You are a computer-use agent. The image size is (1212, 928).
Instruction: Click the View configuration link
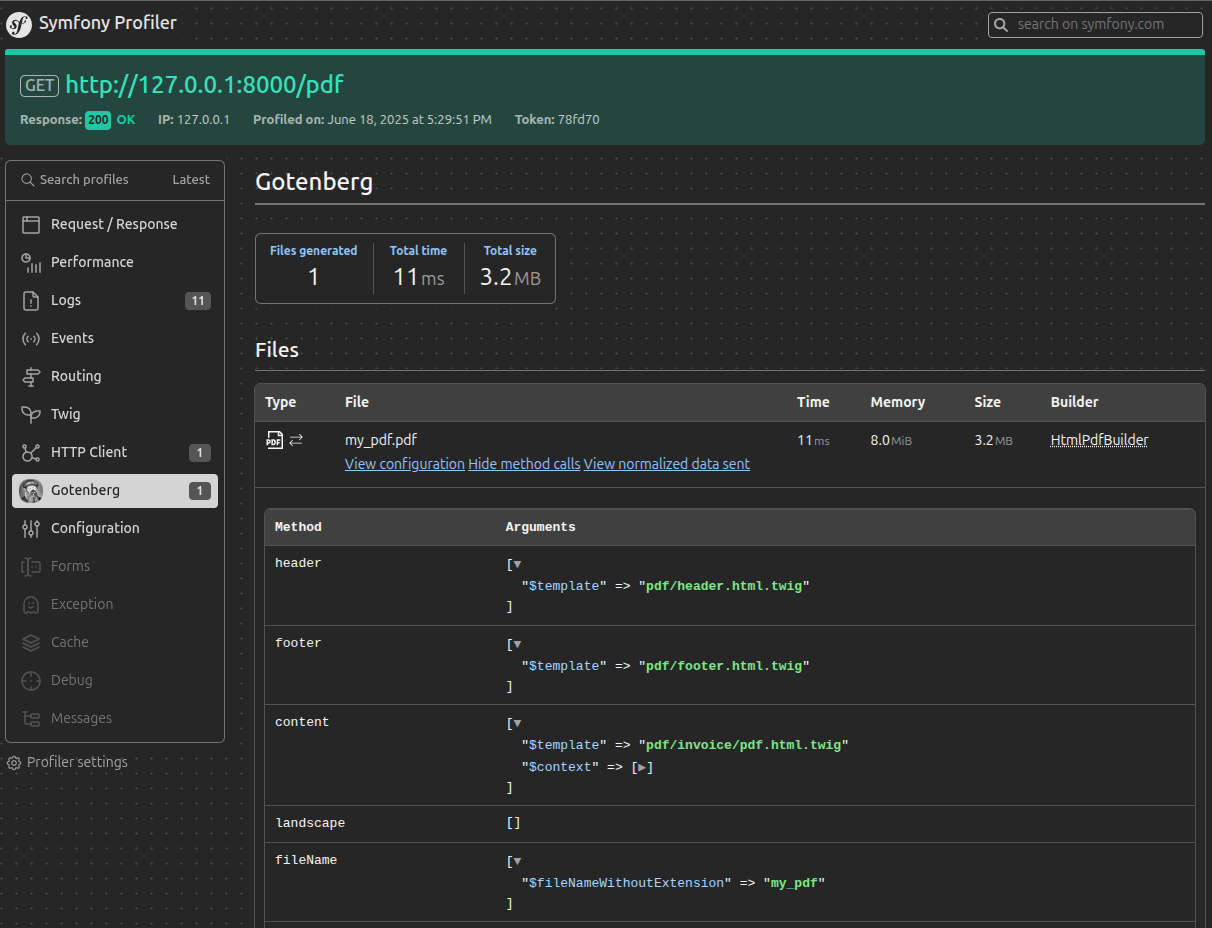404,464
